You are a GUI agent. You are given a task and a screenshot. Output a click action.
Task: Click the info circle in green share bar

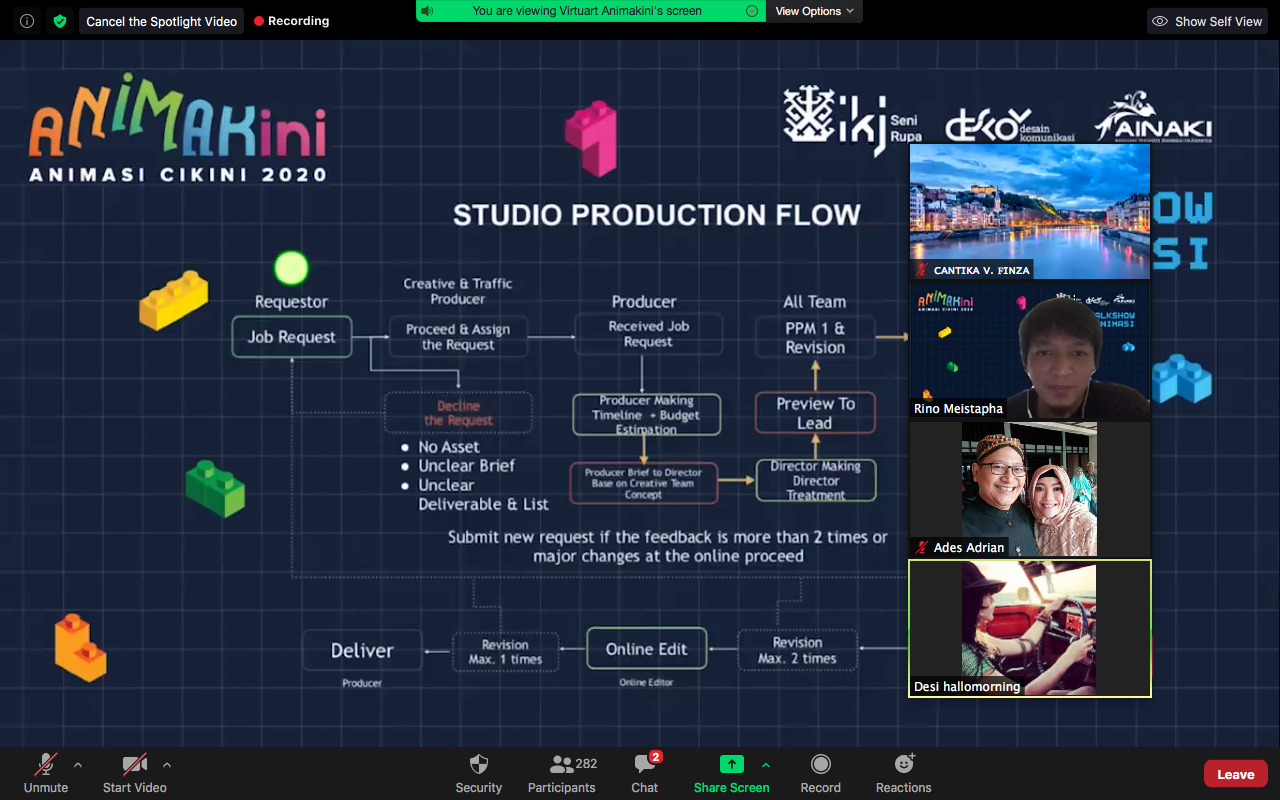[x=752, y=11]
